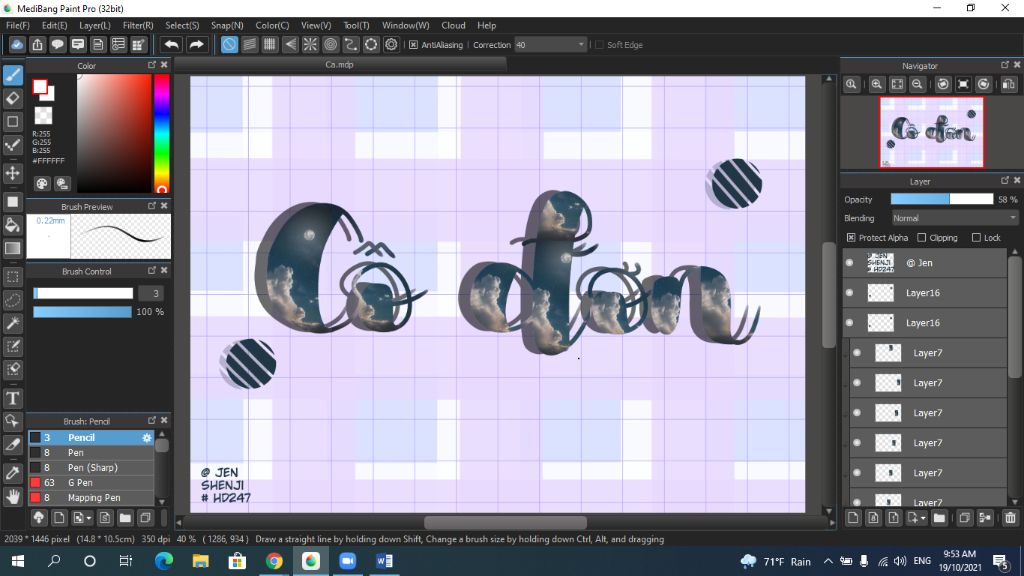
Task: Select the Lasso tool
Action: point(12,300)
